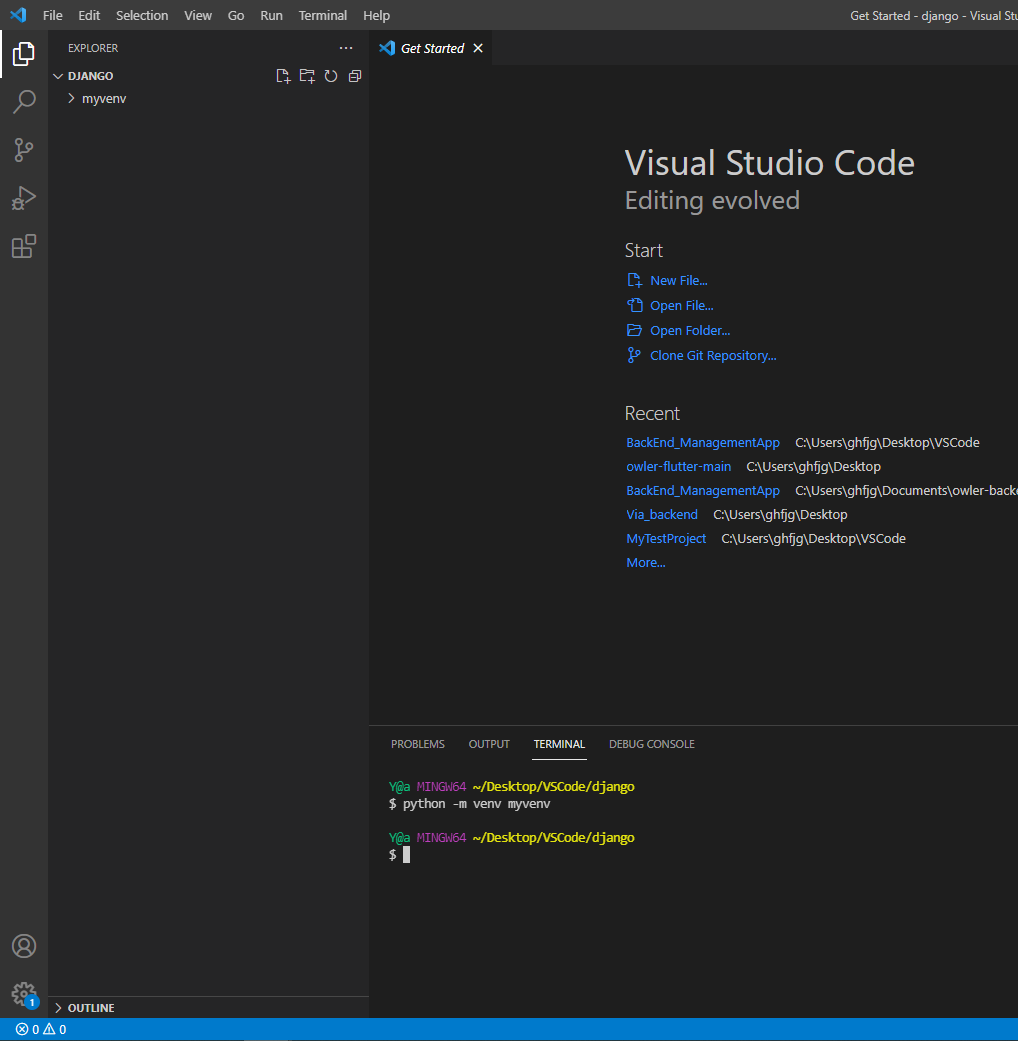This screenshot has height=1041, width=1018.
Task: Open the Selection menu
Action: coord(142,15)
